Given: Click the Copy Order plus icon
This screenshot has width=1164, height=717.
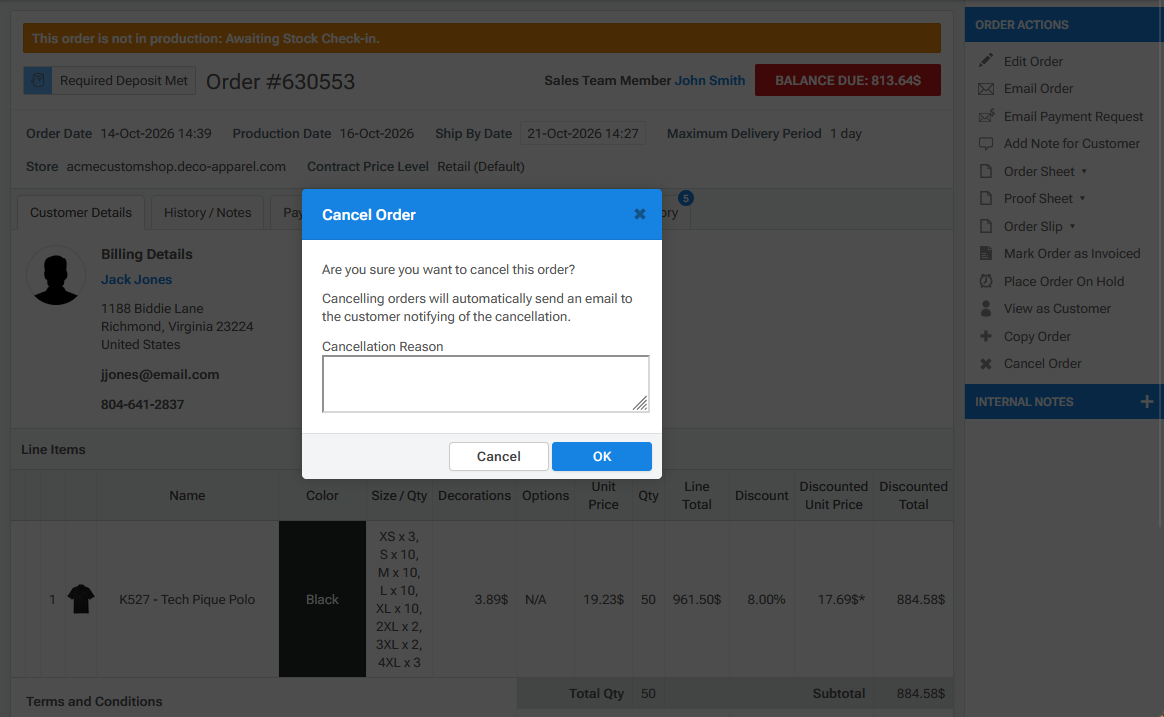Looking at the screenshot, I should tap(986, 336).
